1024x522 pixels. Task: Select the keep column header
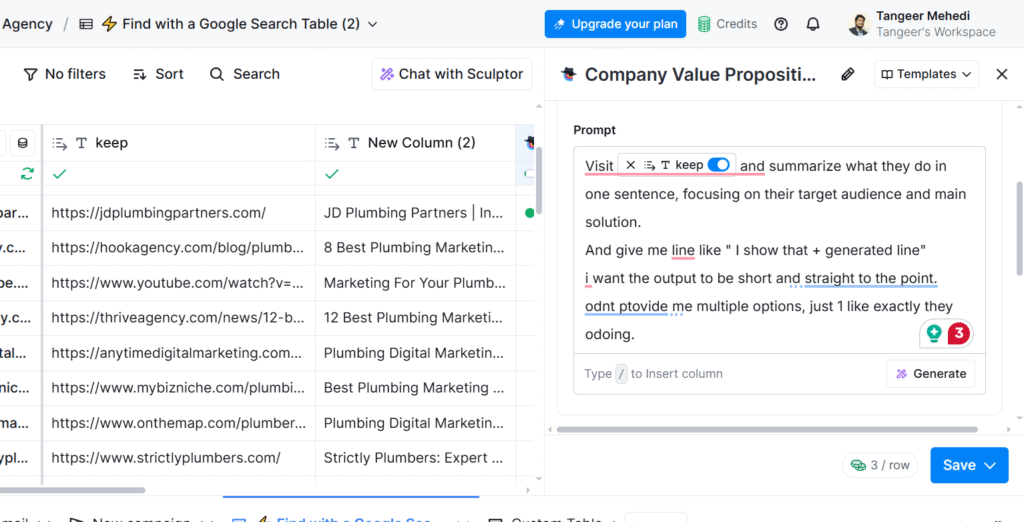(x=179, y=143)
